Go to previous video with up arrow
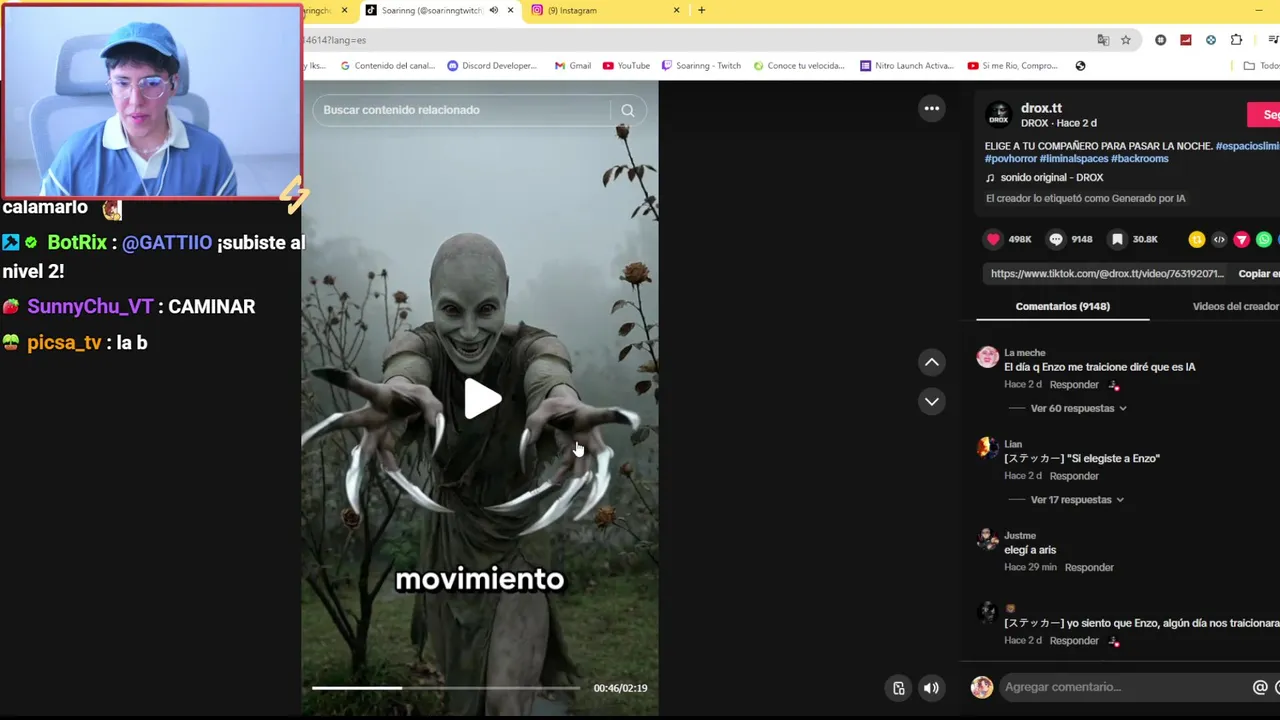This screenshot has width=1280, height=720. pyautogui.click(x=931, y=362)
